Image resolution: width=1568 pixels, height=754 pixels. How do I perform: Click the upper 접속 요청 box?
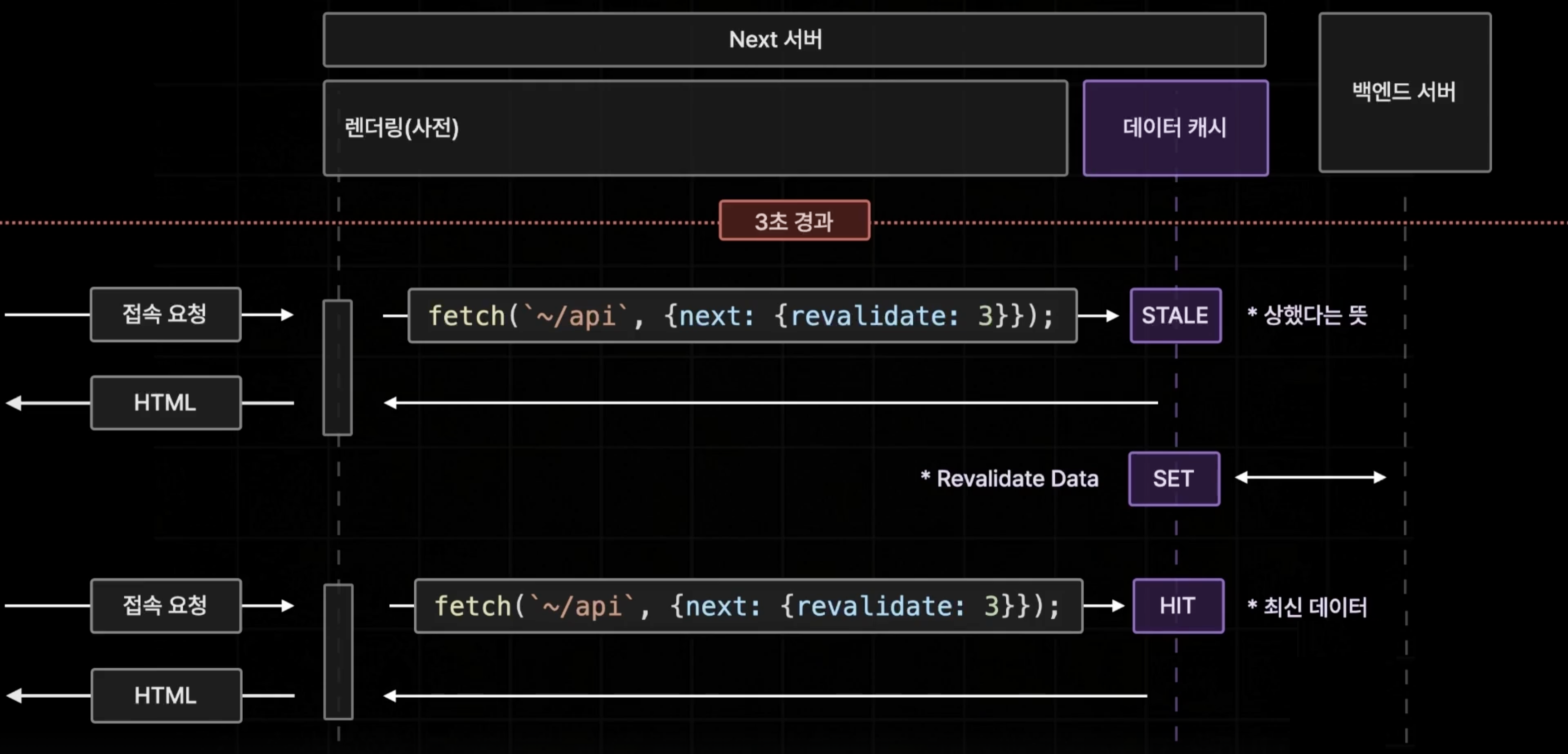(166, 315)
